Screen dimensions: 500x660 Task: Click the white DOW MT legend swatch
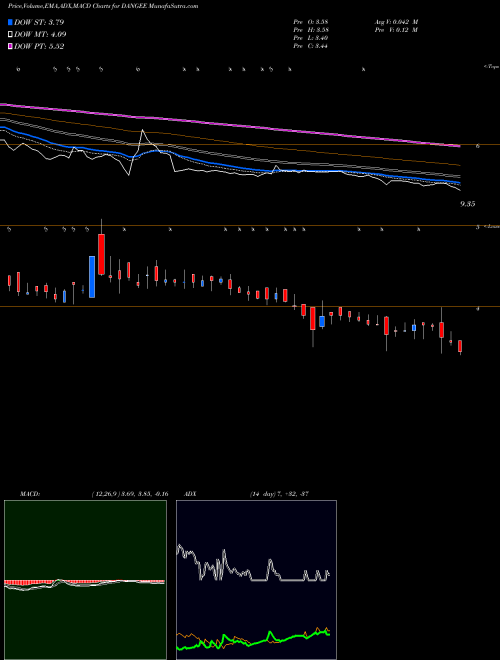(11, 35)
